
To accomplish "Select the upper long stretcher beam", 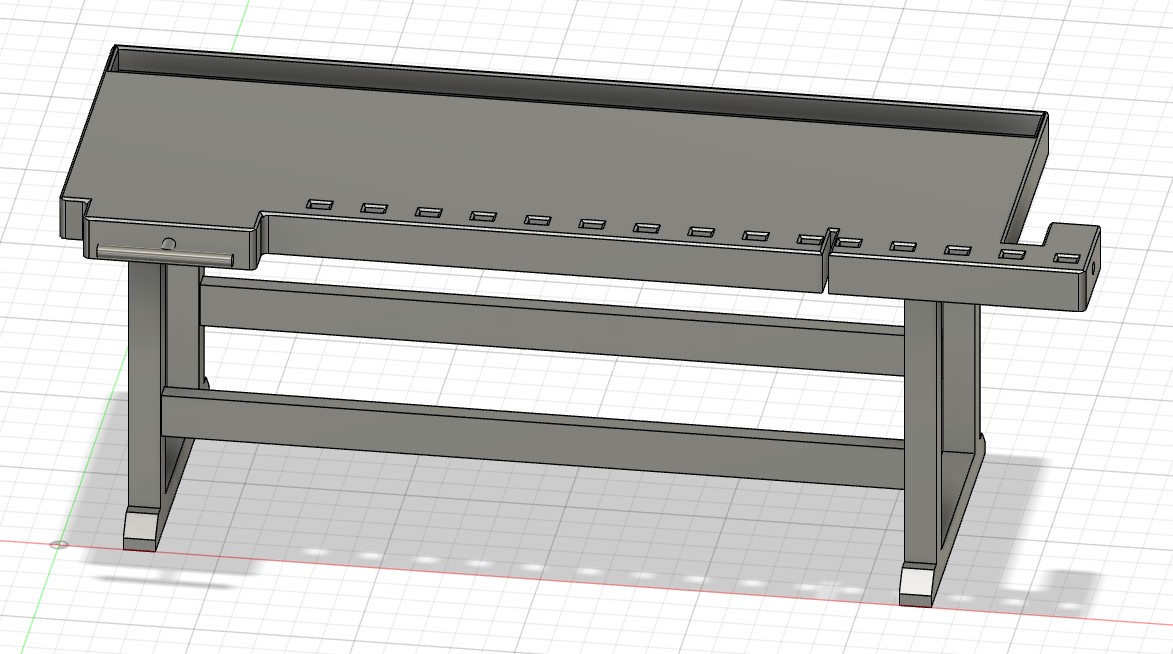I will [x=552, y=326].
